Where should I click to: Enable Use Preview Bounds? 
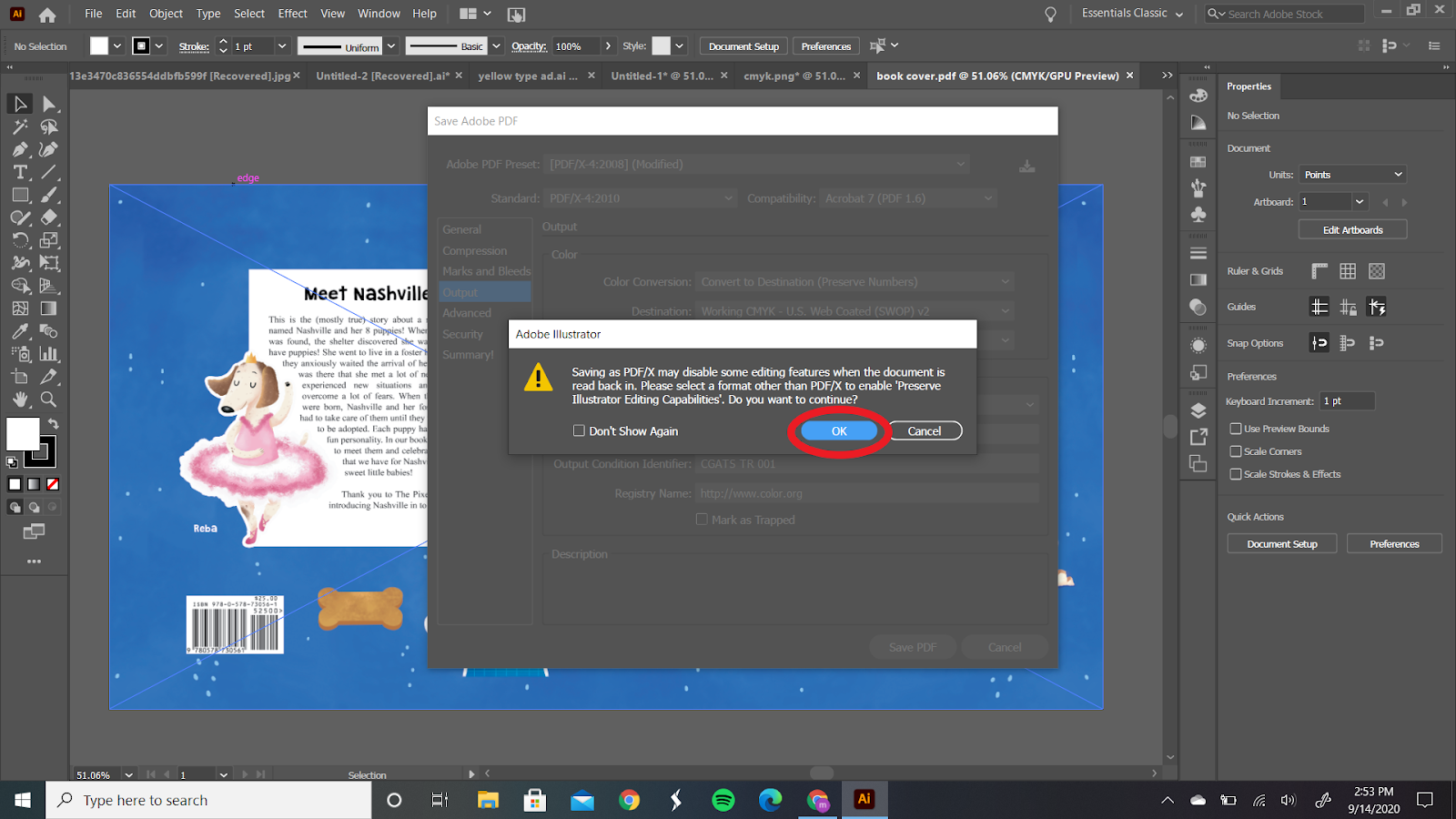click(1236, 429)
